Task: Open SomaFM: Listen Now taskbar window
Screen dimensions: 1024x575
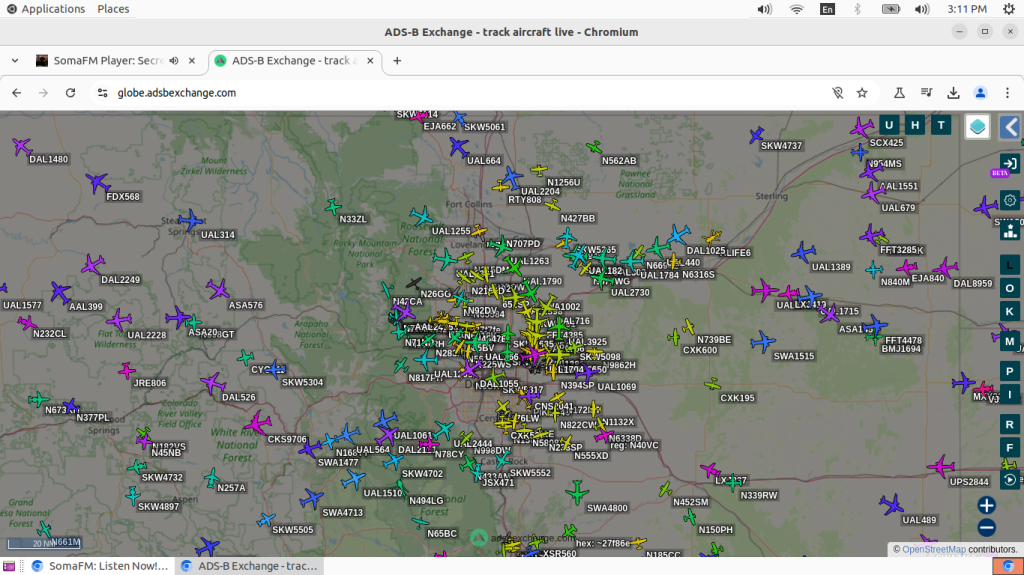Action: click(99, 566)
